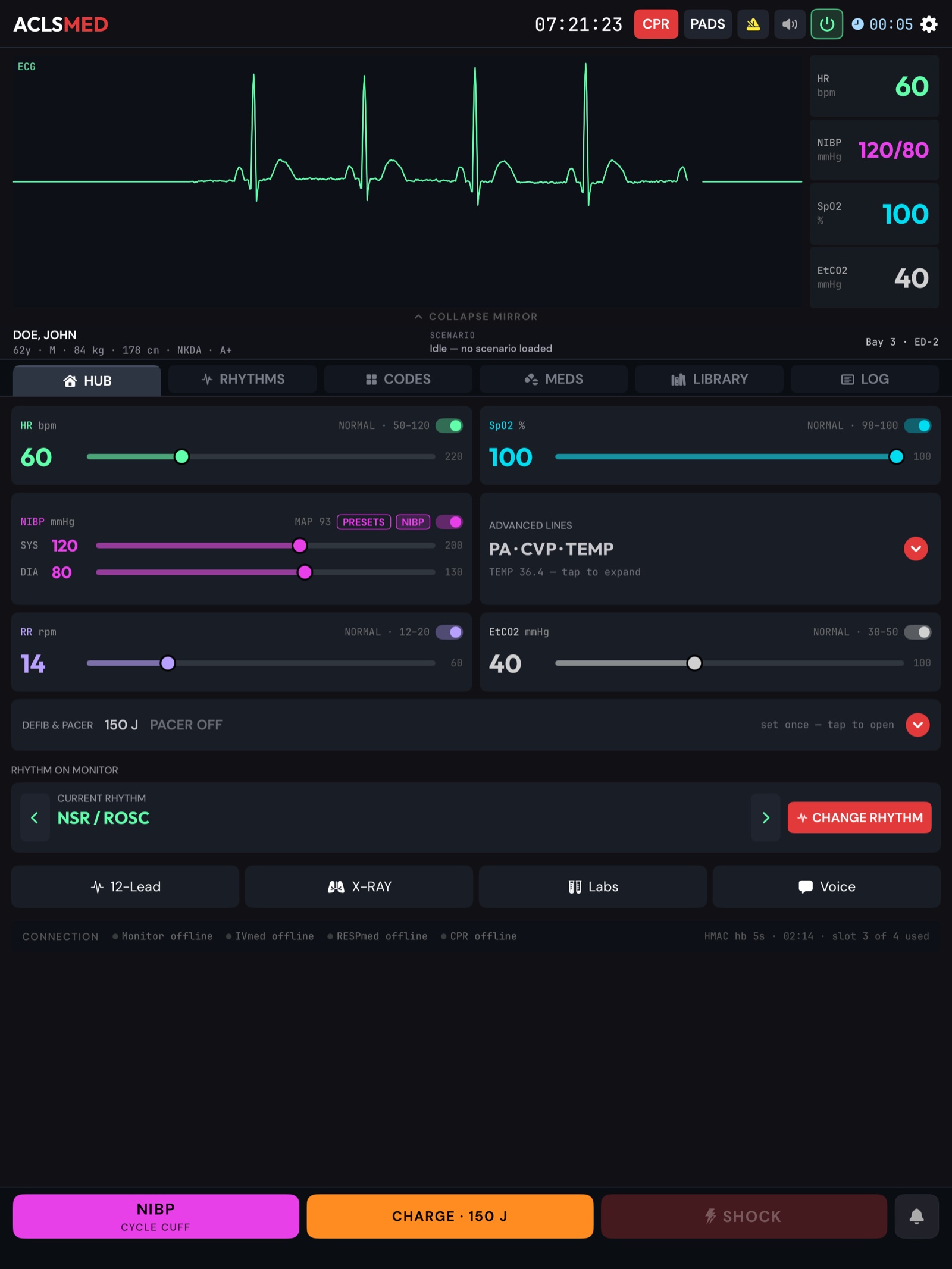Open the X-RAY viewer
952x1269 pixels.
359,886
